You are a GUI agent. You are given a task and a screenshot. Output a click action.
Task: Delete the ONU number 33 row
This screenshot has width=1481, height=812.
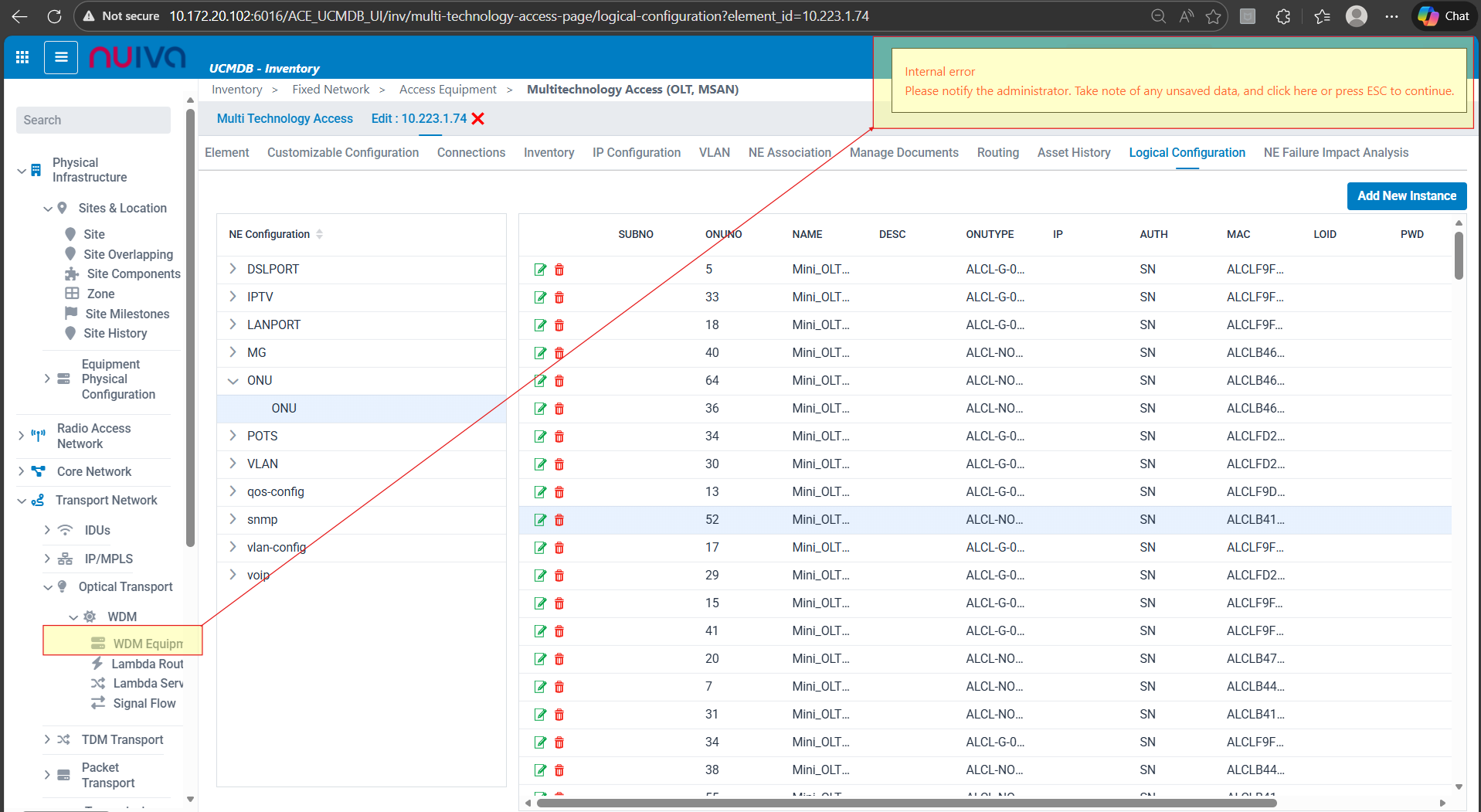tap(559, 297)
